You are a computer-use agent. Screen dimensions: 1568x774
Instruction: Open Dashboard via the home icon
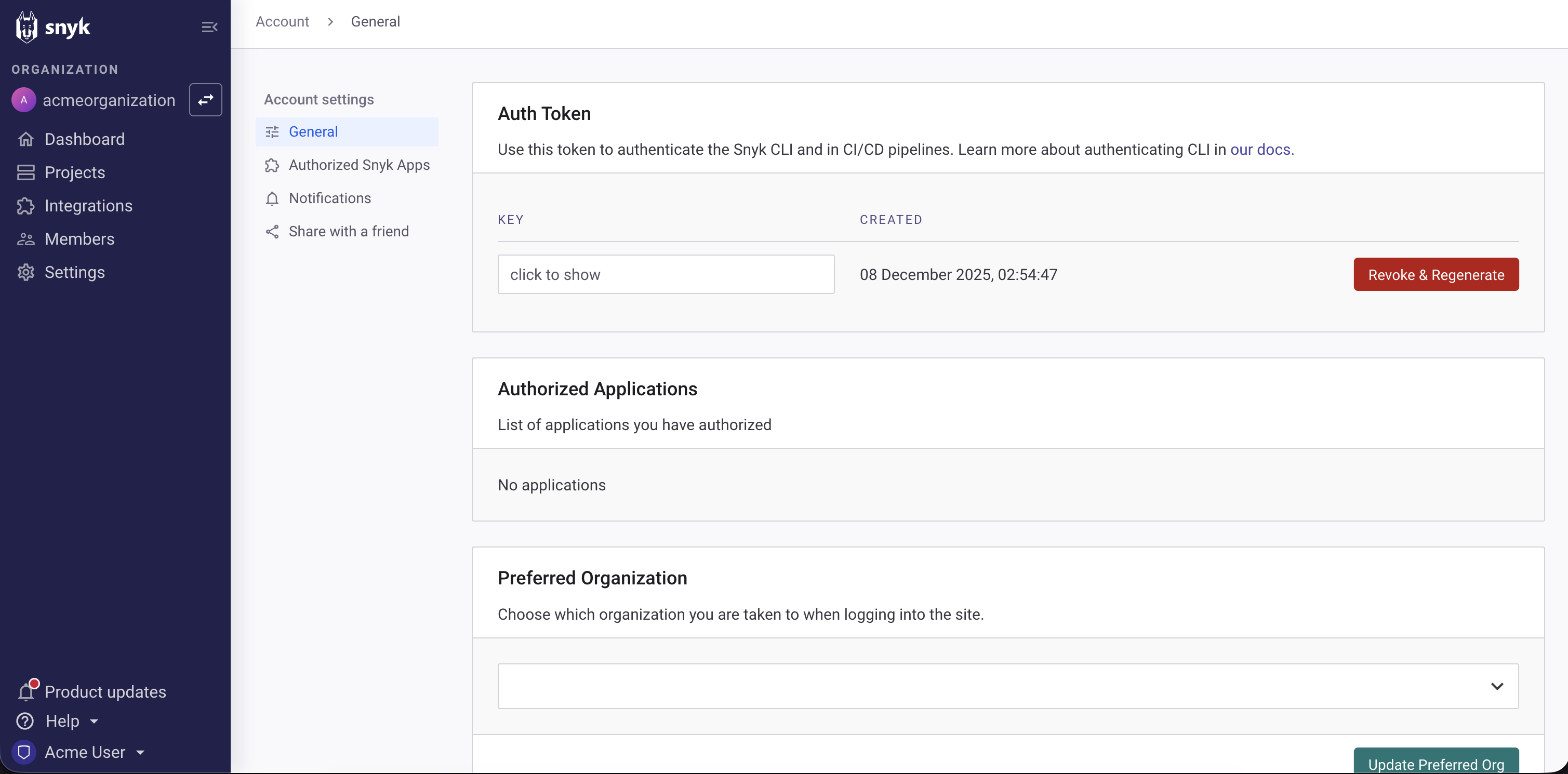tap(25, 139)
